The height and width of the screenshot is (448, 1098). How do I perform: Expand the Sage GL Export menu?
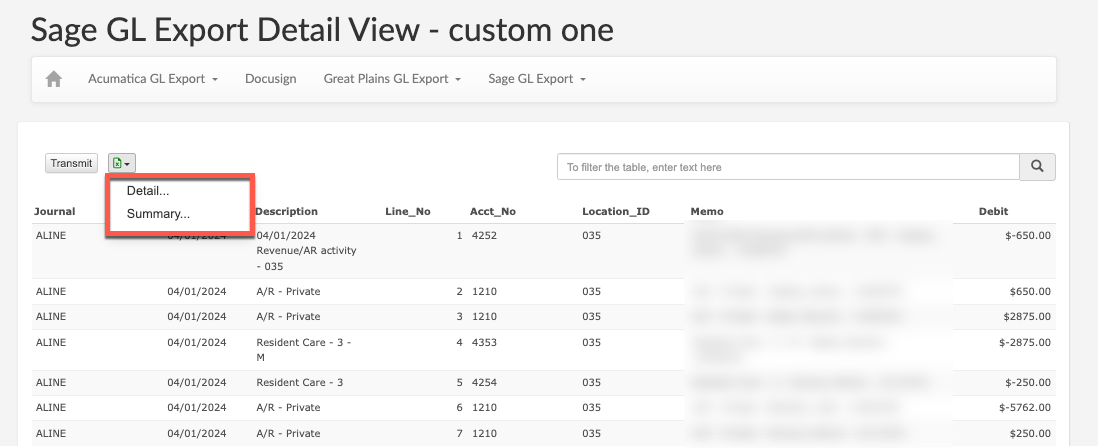coord(537,79)
